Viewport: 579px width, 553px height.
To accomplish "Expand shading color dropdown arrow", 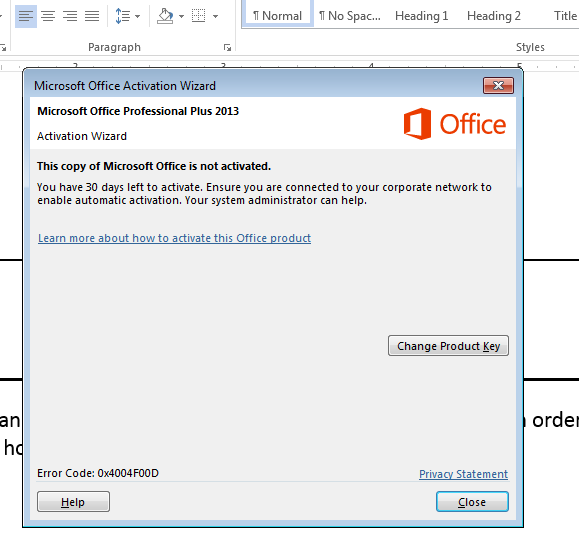I will 181,16.
